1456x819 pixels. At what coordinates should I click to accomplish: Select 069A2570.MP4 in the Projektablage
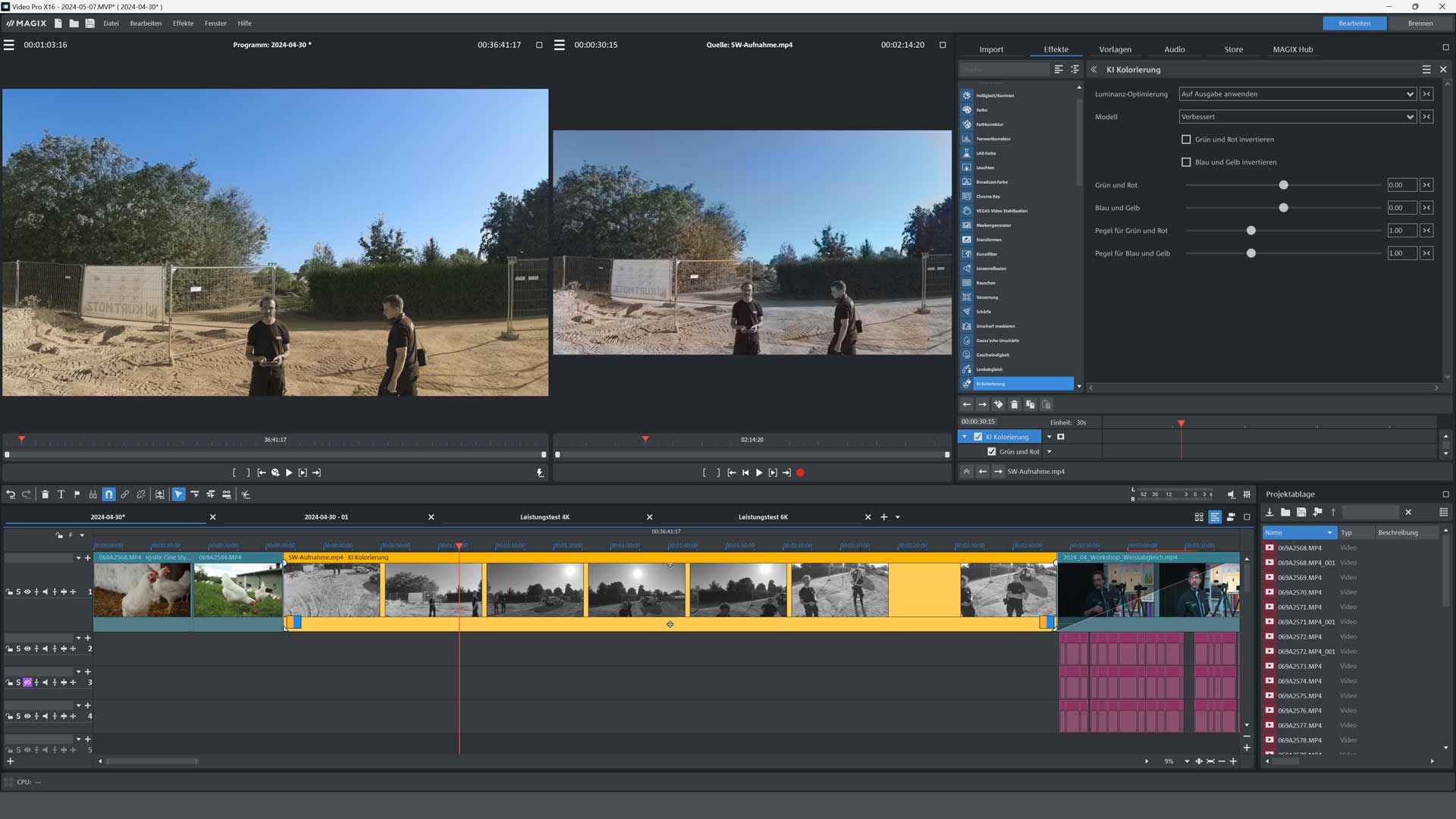tap(1299, 592)
